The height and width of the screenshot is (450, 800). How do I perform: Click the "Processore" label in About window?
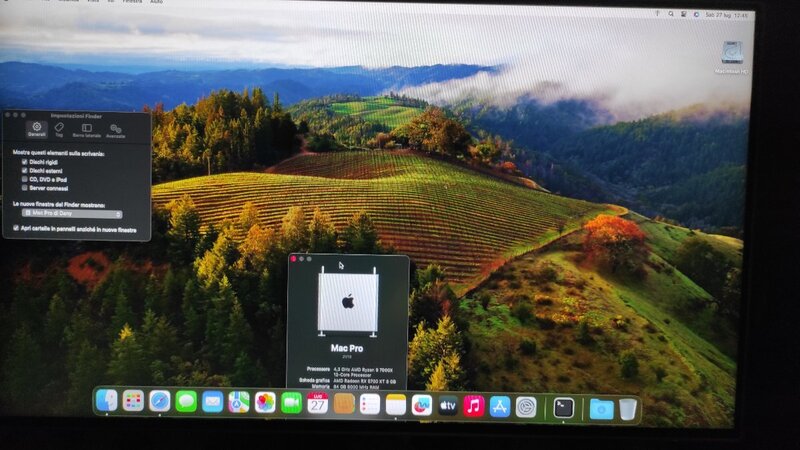[318, 368]
